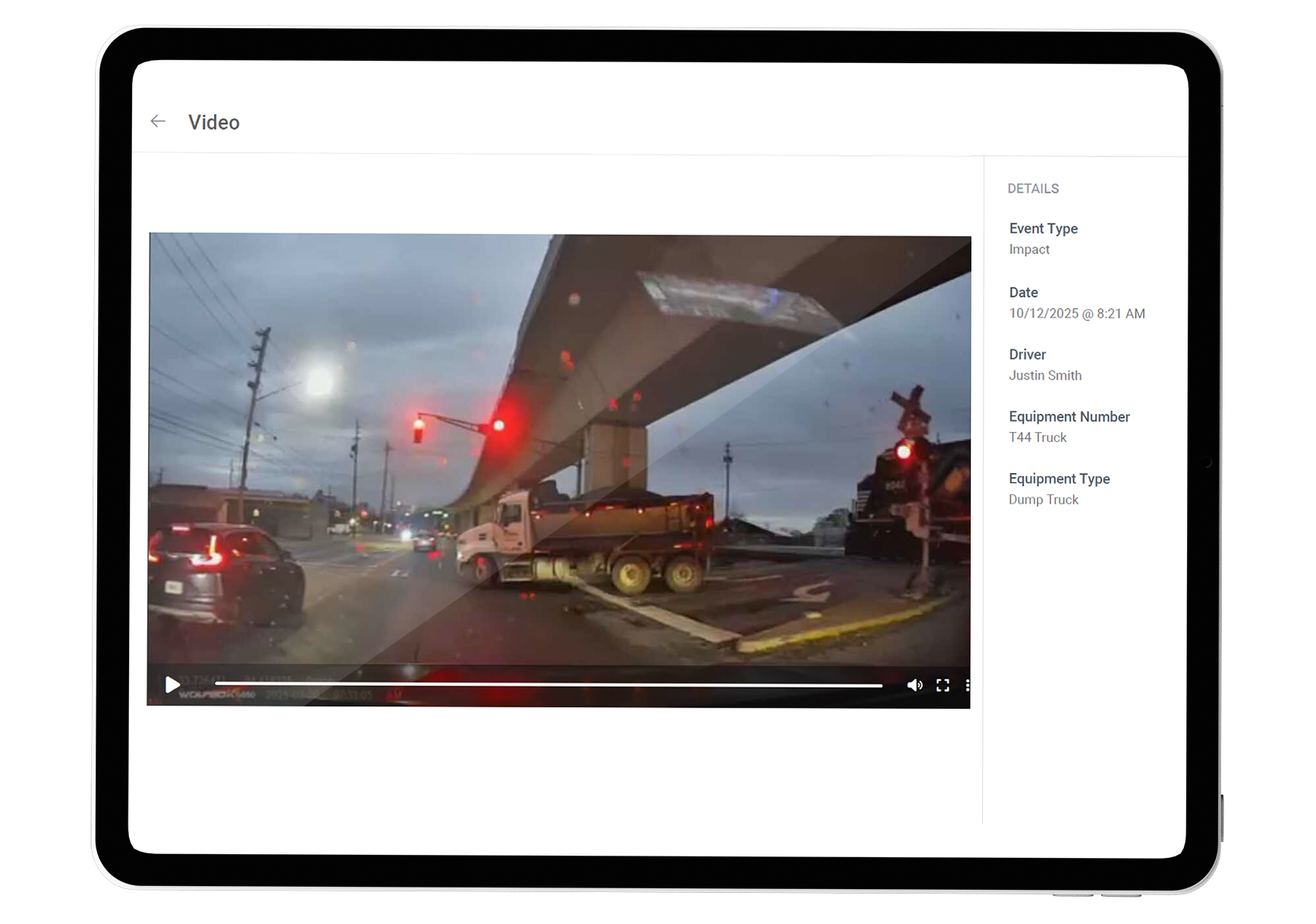This screenshot has height=924, width=1316.
Task: Click the driver name Justin Smith
Action: (x=1045, y=375)
